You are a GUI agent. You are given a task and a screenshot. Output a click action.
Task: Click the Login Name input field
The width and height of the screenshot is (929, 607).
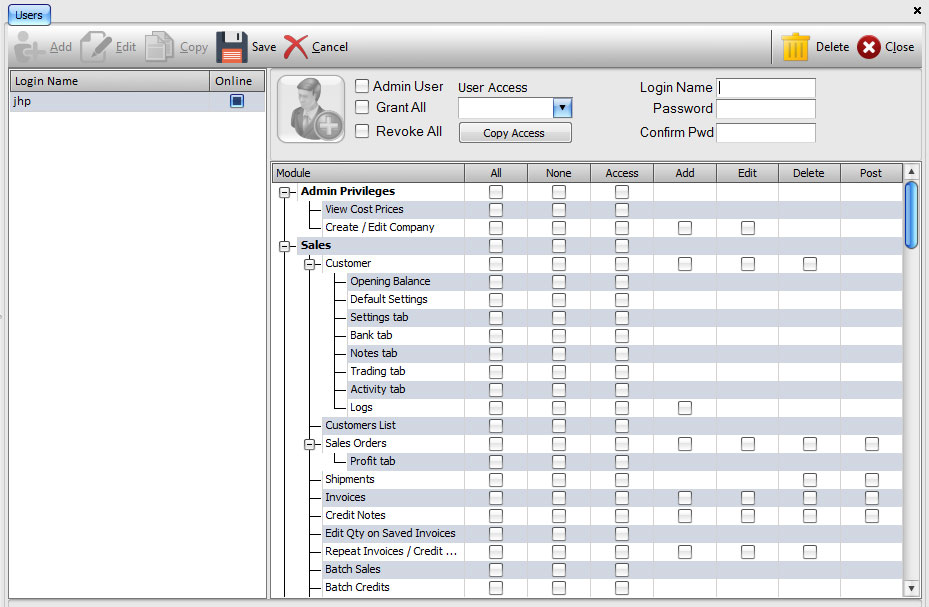[765, 88]
